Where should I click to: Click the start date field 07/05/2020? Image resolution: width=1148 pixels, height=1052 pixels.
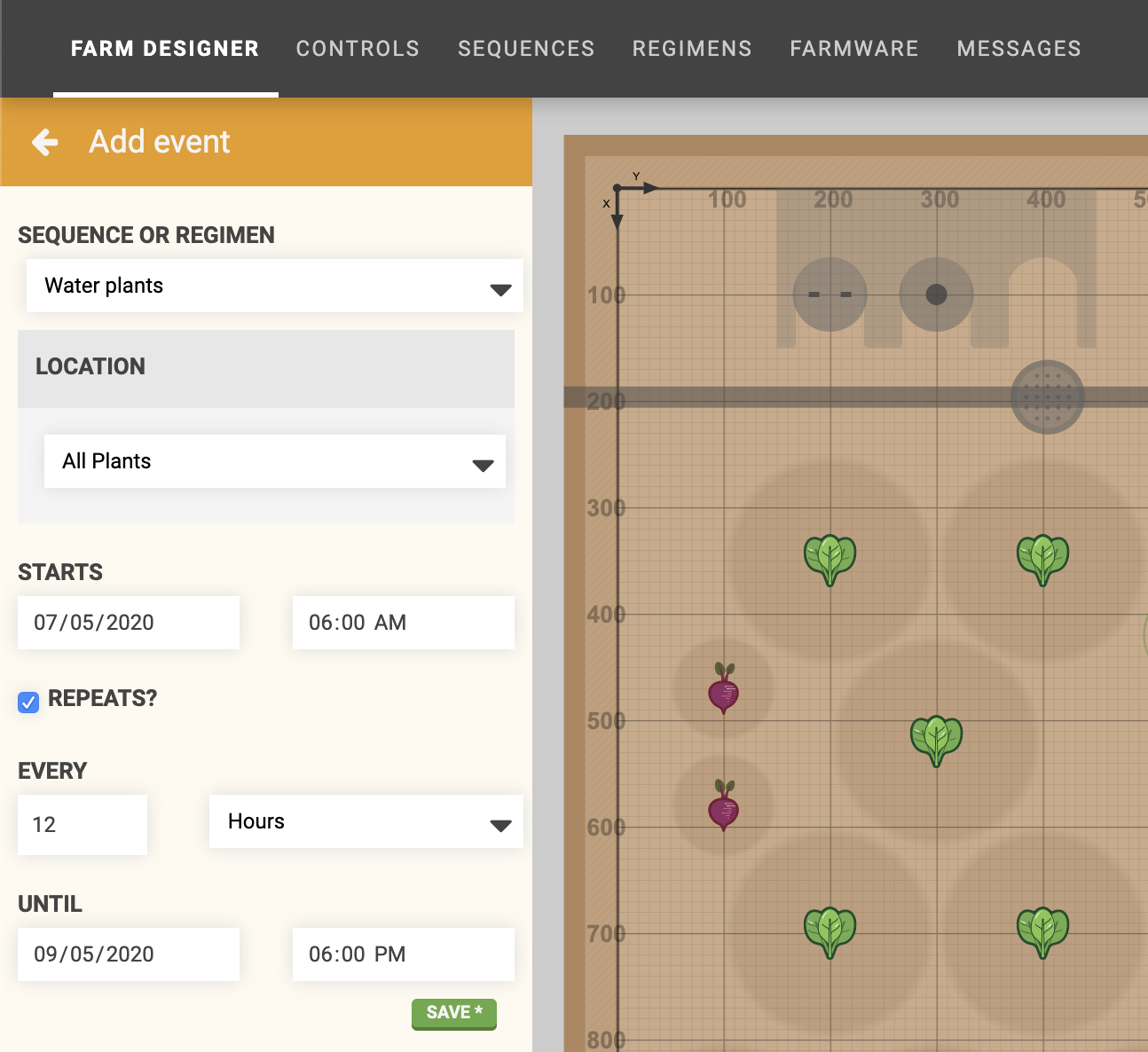pyautogui.click(x=129, y=623)
